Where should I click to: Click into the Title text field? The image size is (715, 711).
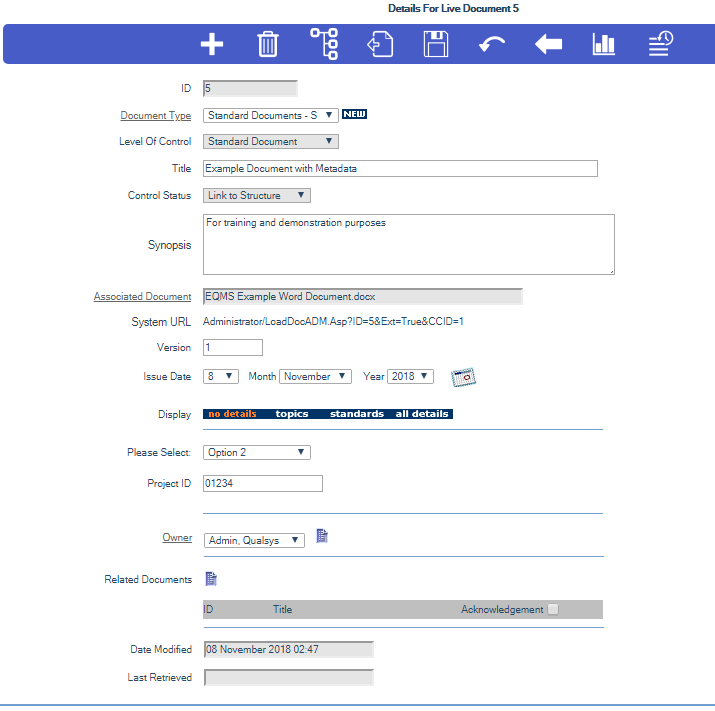pyautogui.click(x=400, y=168)
